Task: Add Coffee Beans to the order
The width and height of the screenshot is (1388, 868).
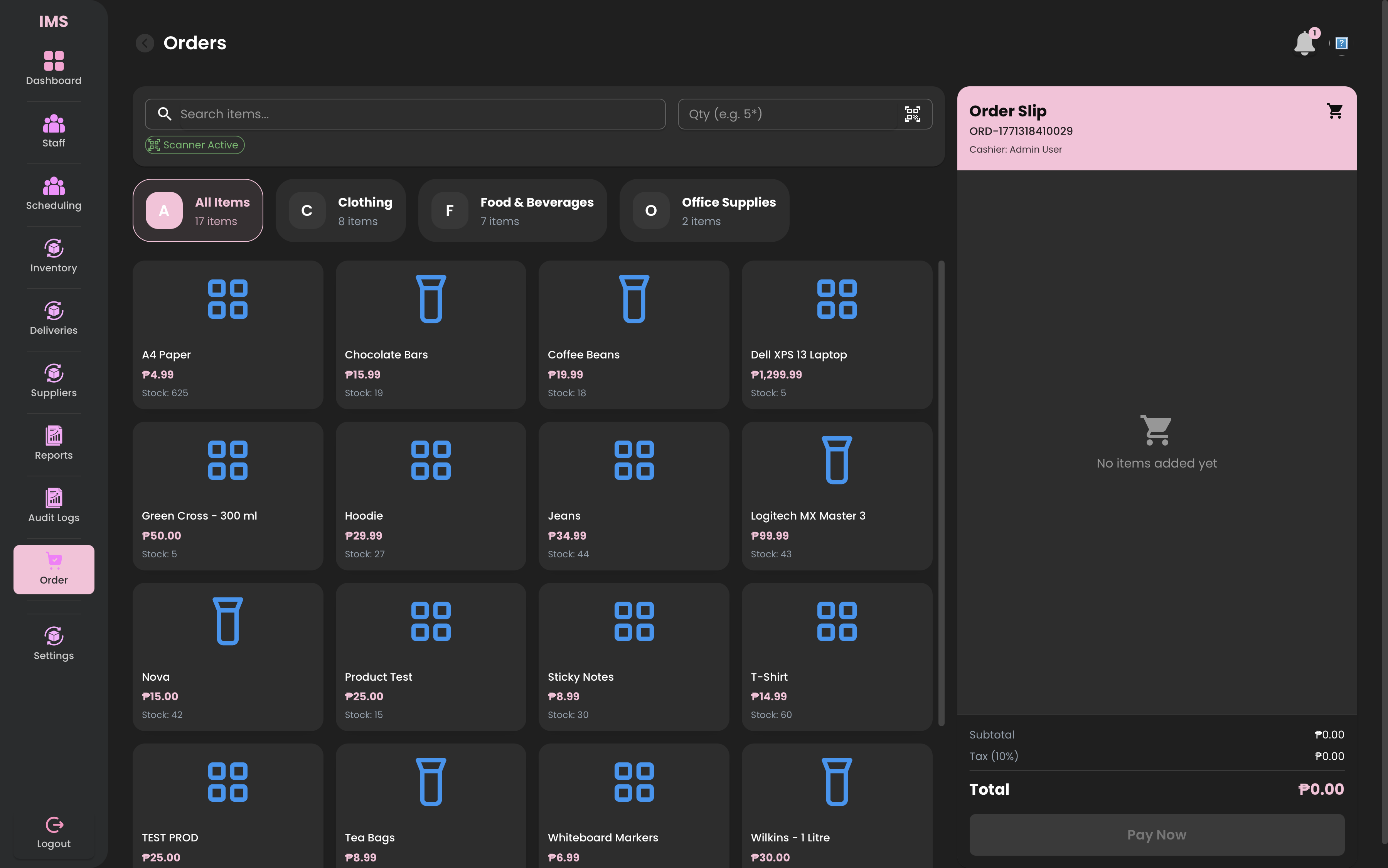Action: click(x=634, y=335)
